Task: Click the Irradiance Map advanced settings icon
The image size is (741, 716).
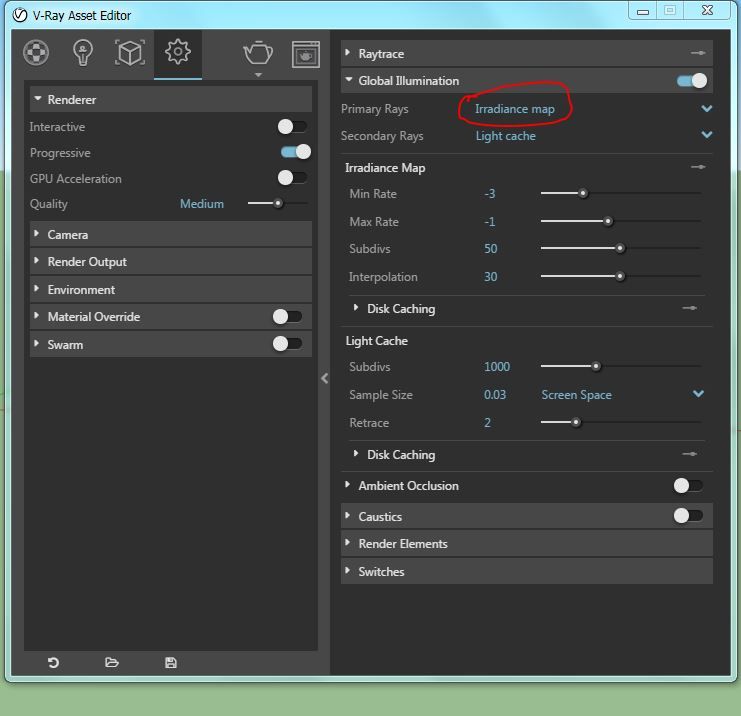Action: click(698, 167)
